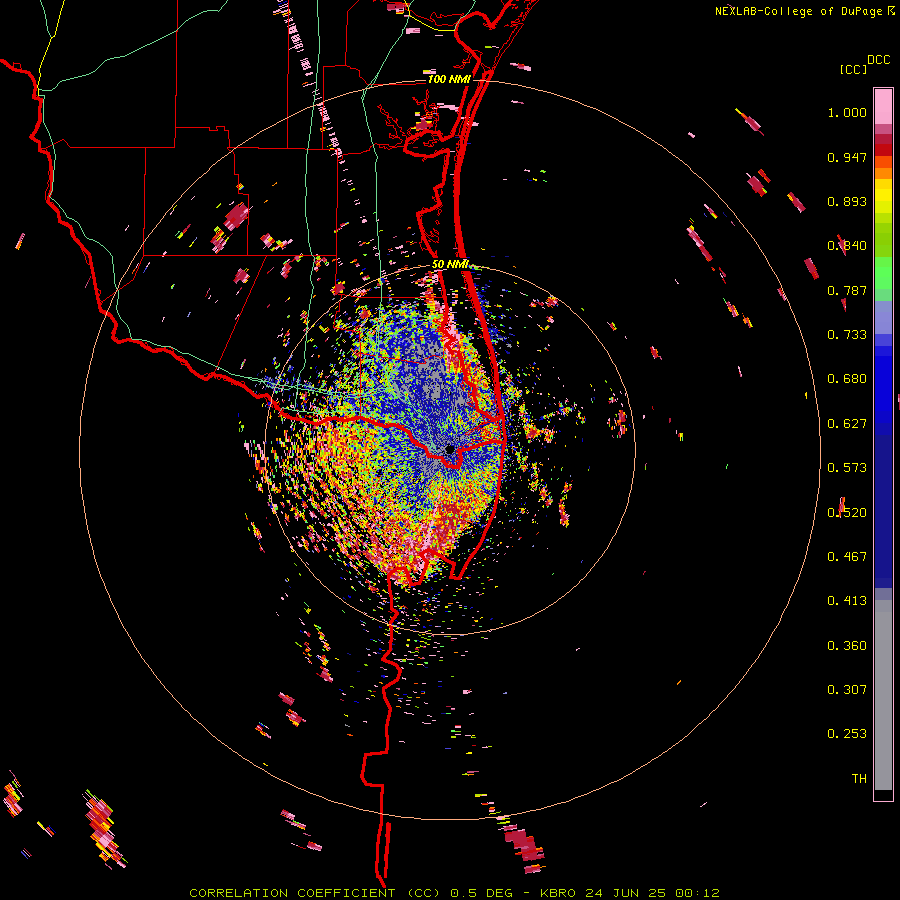This screenshot has height=900, width=900.
Task: Click the 0.360 color scale value
Action: coord(847,646)
